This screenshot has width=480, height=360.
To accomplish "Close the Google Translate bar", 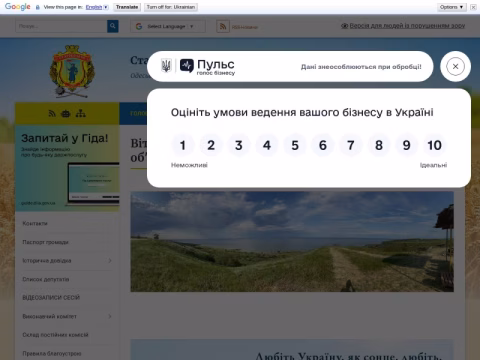I will point(473,7).
